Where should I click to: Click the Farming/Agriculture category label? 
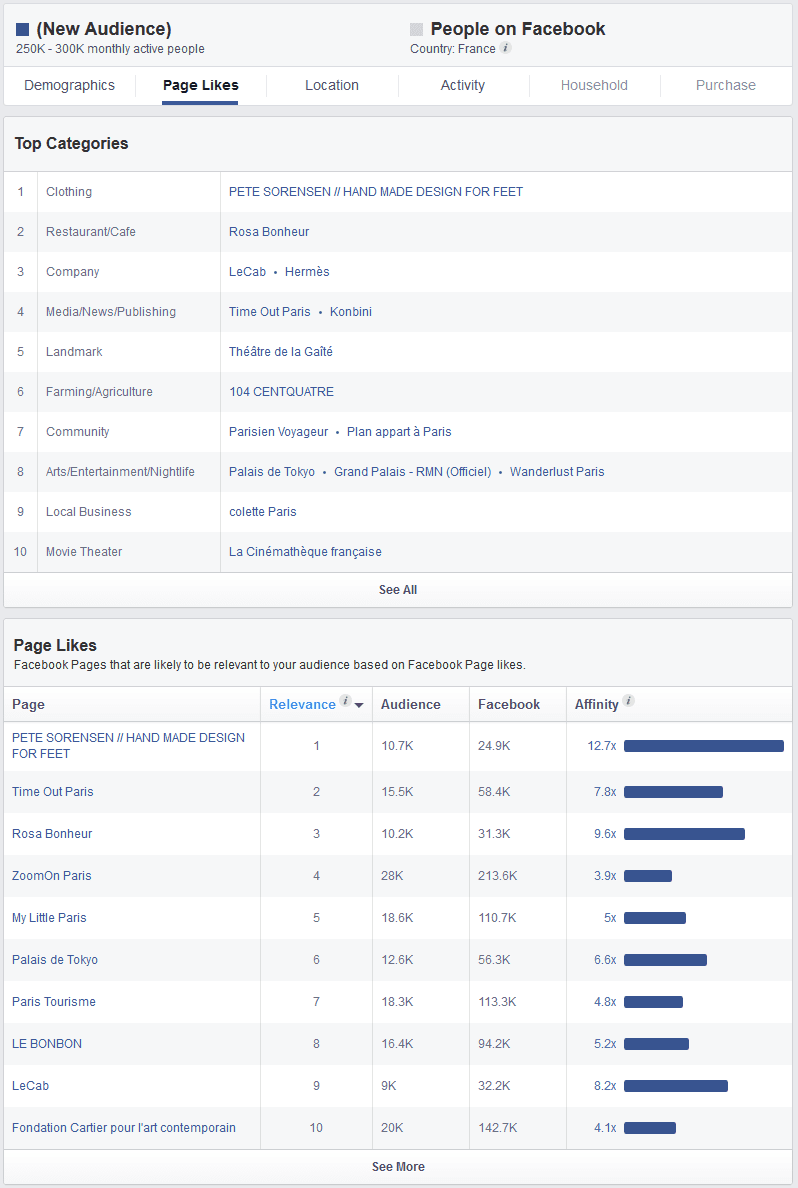point(99,392)
